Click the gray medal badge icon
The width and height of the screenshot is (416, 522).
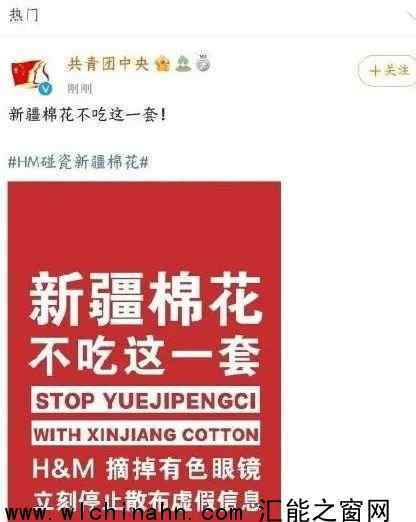pos(203,62)
